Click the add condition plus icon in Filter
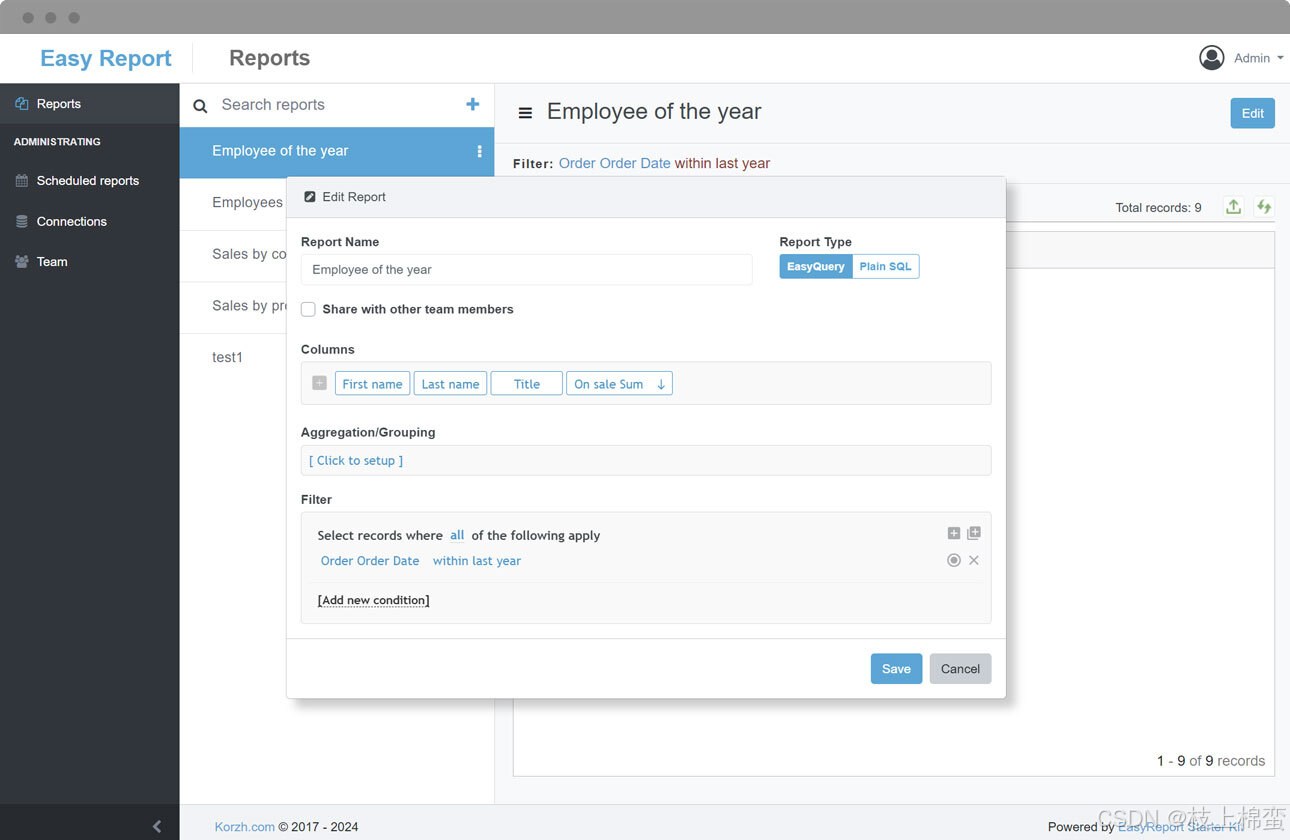Viewport: 1290px width, 840px height. (x=954, y=534)
